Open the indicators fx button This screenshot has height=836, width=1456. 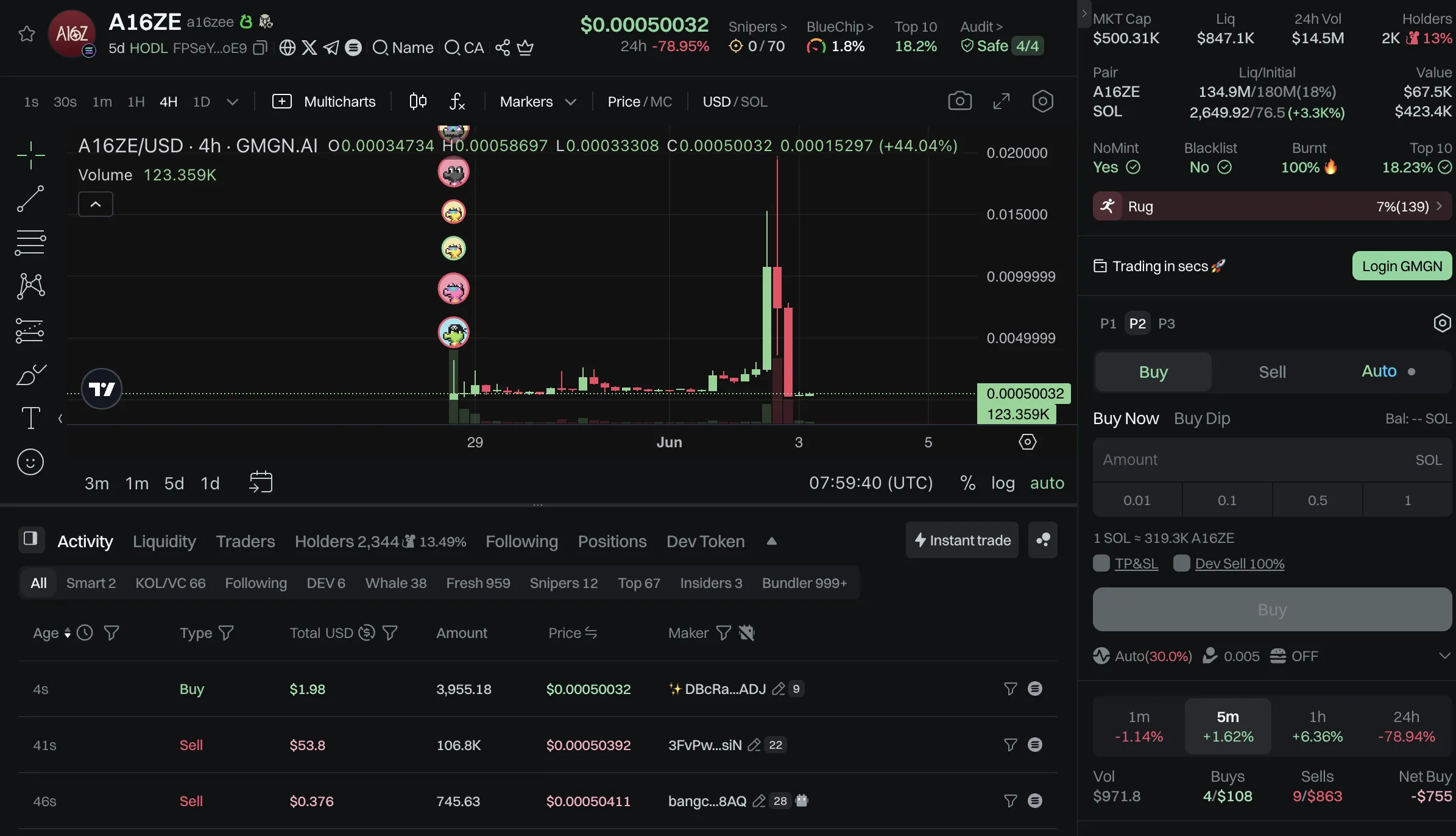(457, 101)
